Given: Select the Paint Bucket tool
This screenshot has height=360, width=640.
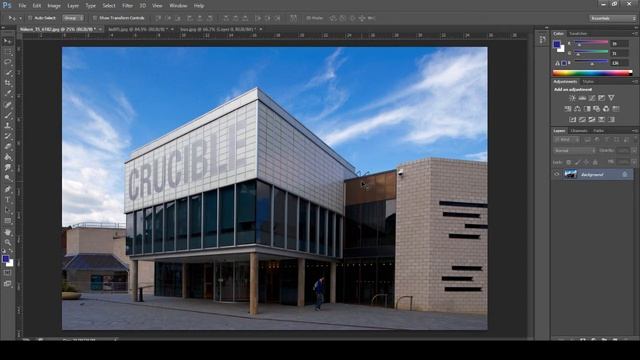Looking at the screenshot, I should point(7,157).
